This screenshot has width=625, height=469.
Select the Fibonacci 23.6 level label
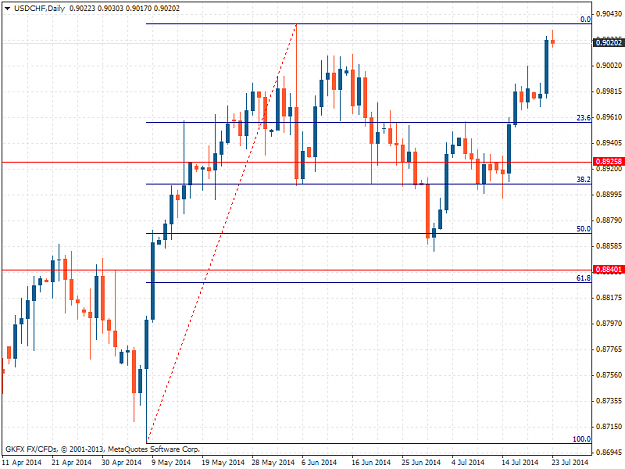click(584, 118)
